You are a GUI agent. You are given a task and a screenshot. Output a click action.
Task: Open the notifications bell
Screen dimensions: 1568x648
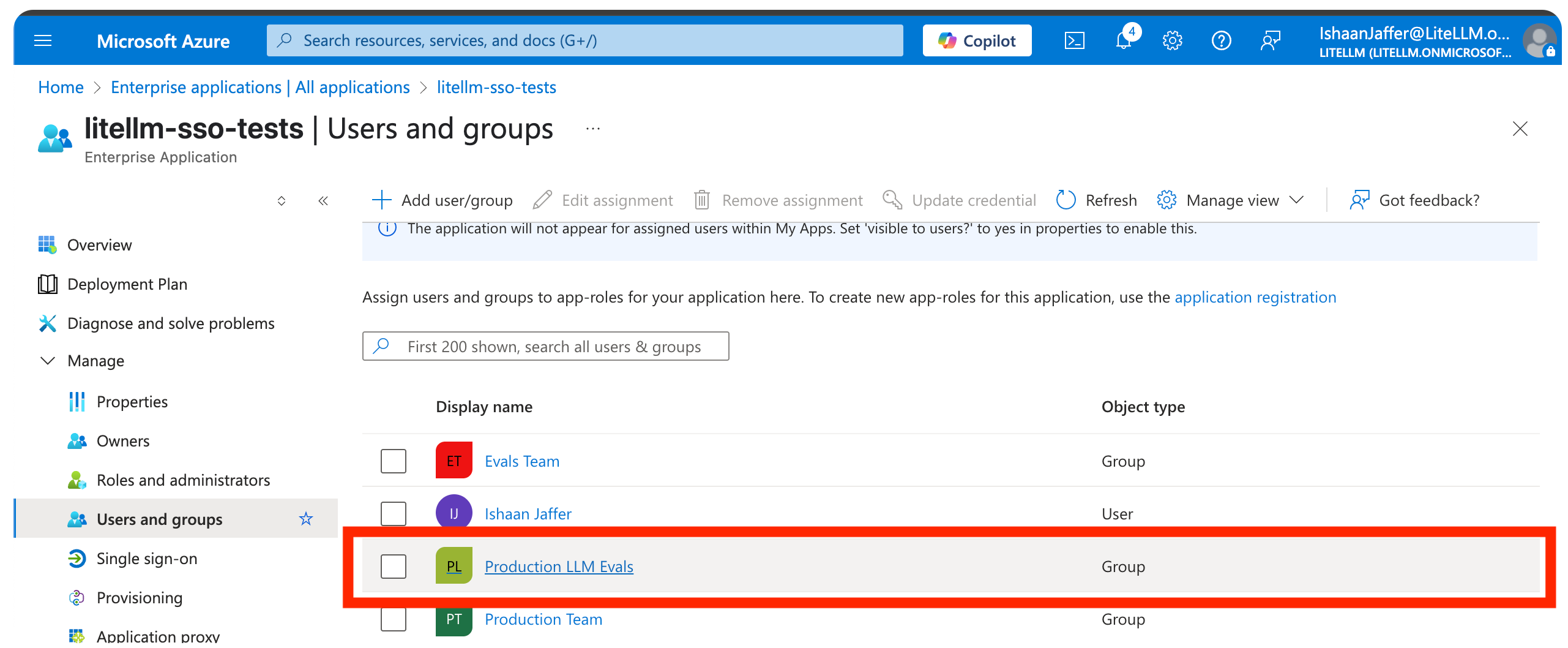pyautogui.click(x=1124, y=41)
